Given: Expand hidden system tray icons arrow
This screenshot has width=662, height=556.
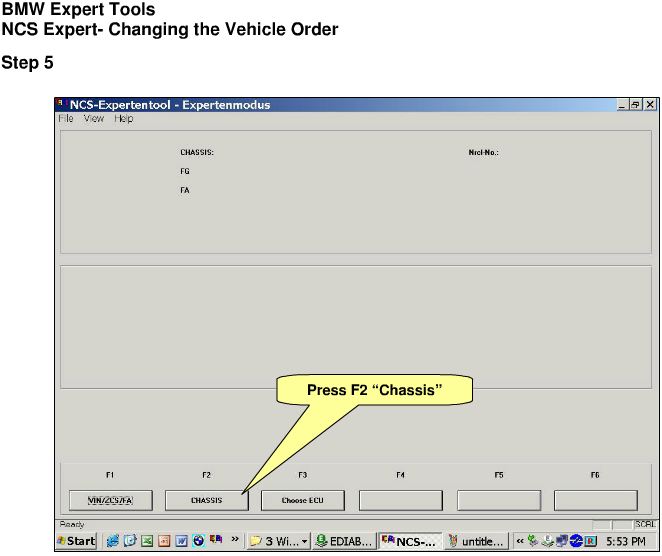Looking at the screenshot, I should (520, 541).
